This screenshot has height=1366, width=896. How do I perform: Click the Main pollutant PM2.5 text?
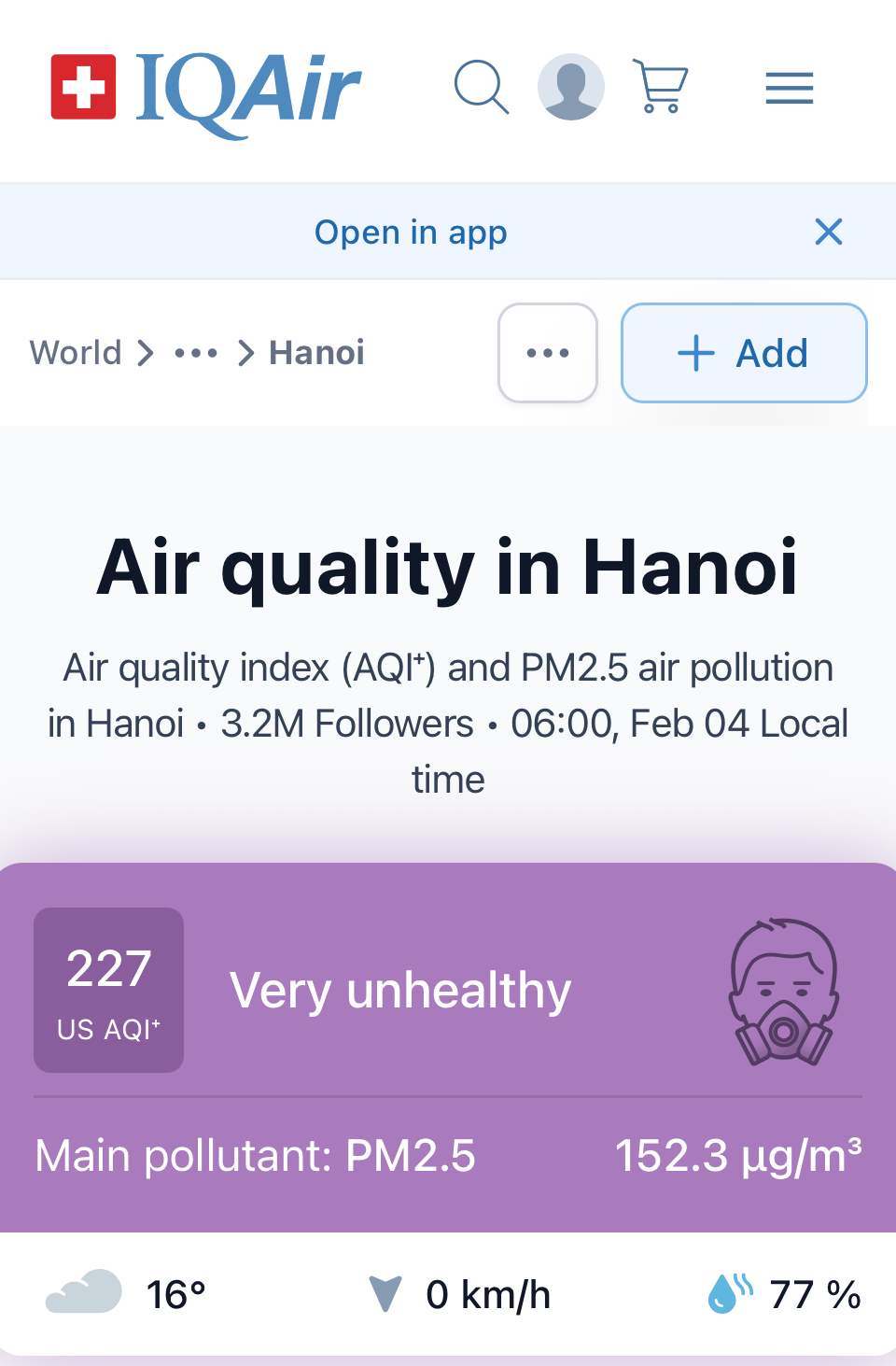point(256,1156)
